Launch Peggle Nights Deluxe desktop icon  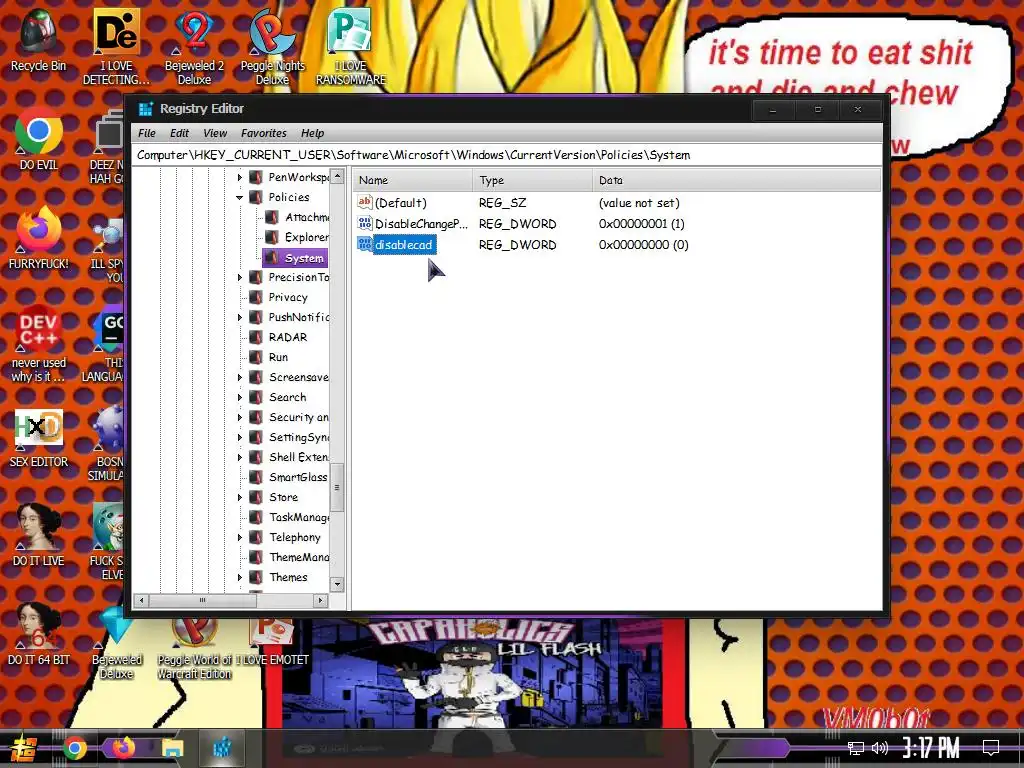pos(272,46)
